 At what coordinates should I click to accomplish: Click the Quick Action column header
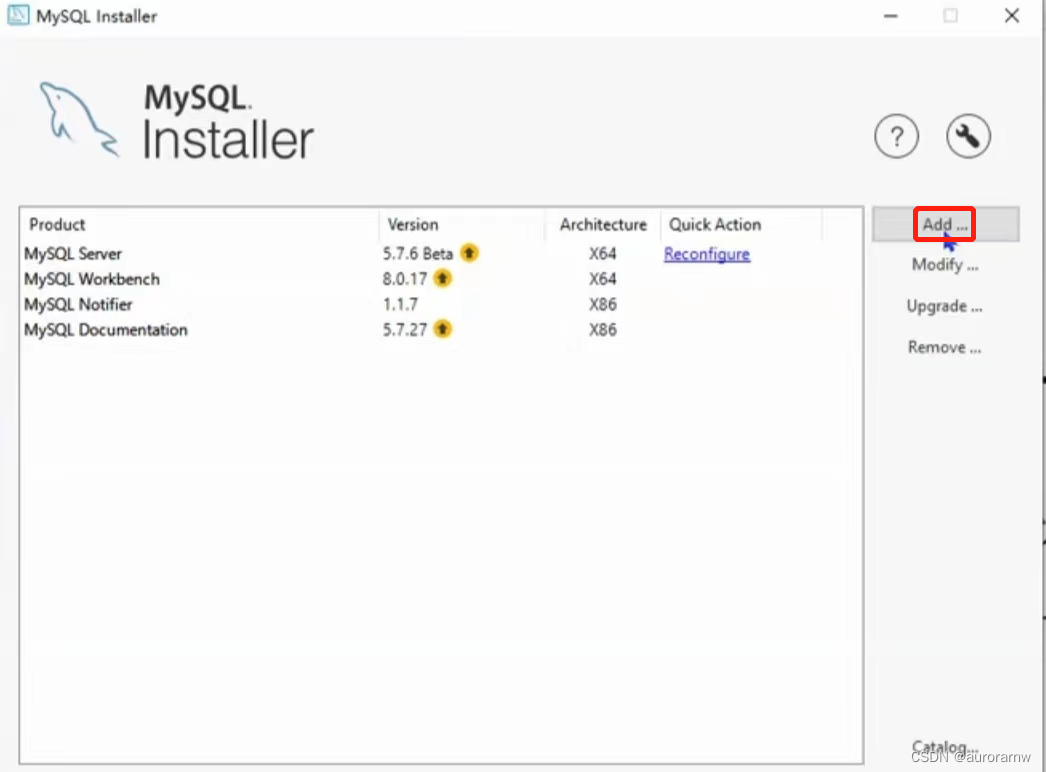coord(741,224)
